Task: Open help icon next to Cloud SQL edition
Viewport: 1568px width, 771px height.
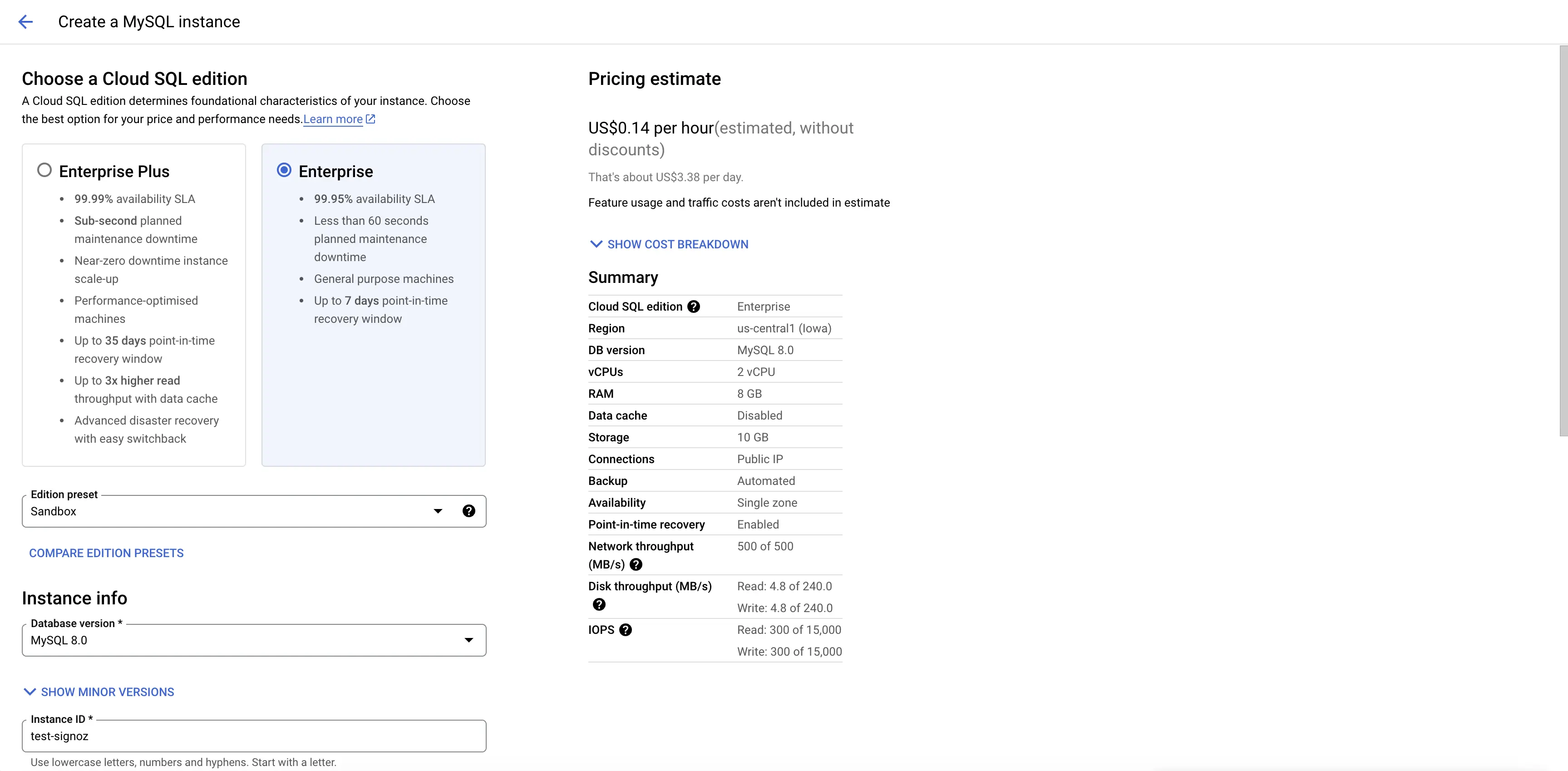Action: click(693, 306)
